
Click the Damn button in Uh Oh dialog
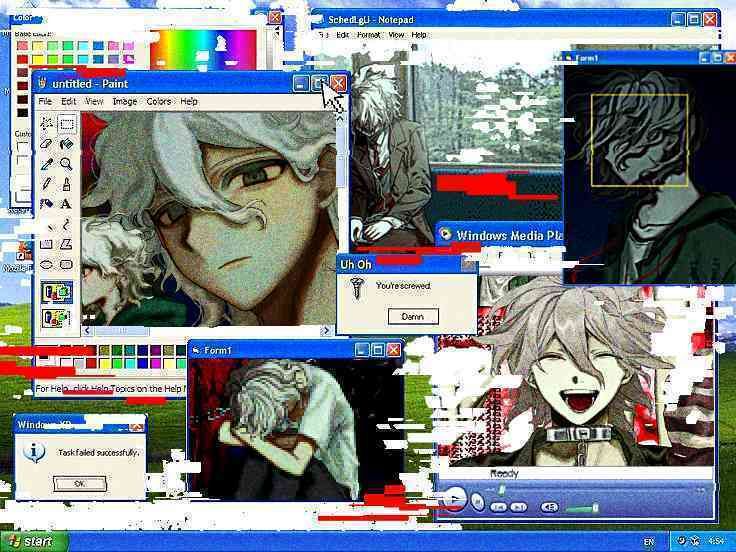[413, 316]
